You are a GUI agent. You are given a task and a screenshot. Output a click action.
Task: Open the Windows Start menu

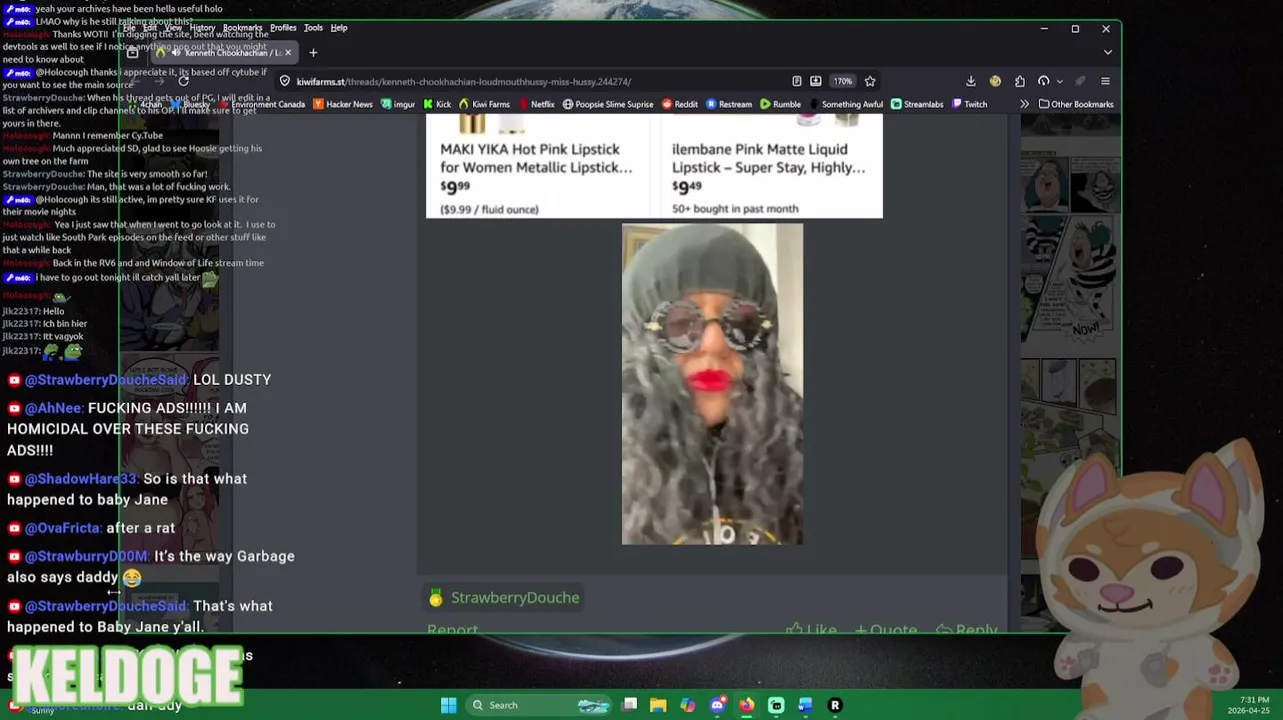[x=449, y=705]
